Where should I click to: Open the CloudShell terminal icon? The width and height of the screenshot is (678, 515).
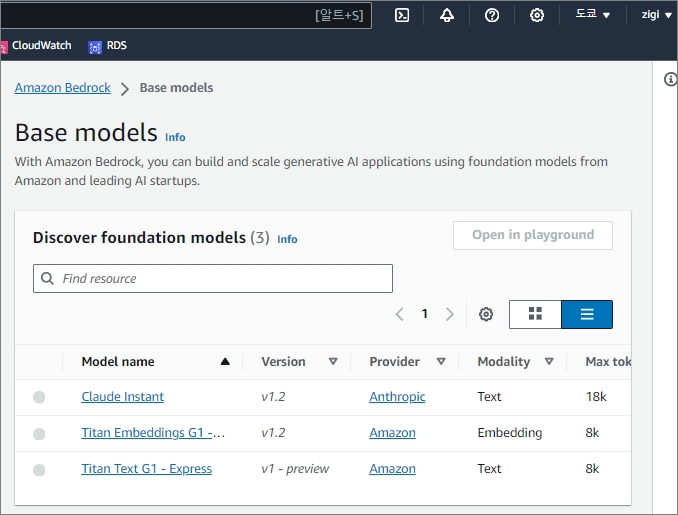[x=402, y=16]
